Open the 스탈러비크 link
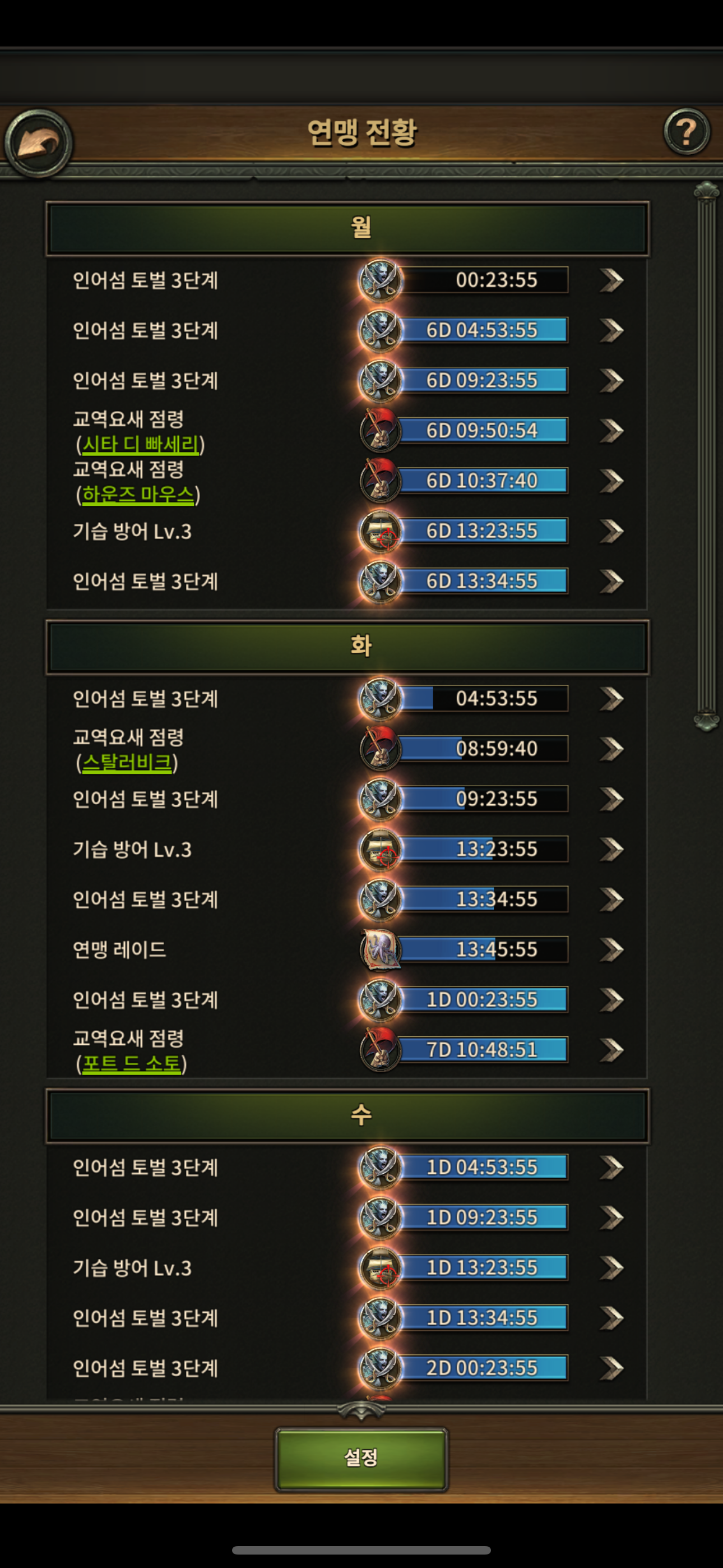This screenshot has height=1568, width=723. (127, 762)
